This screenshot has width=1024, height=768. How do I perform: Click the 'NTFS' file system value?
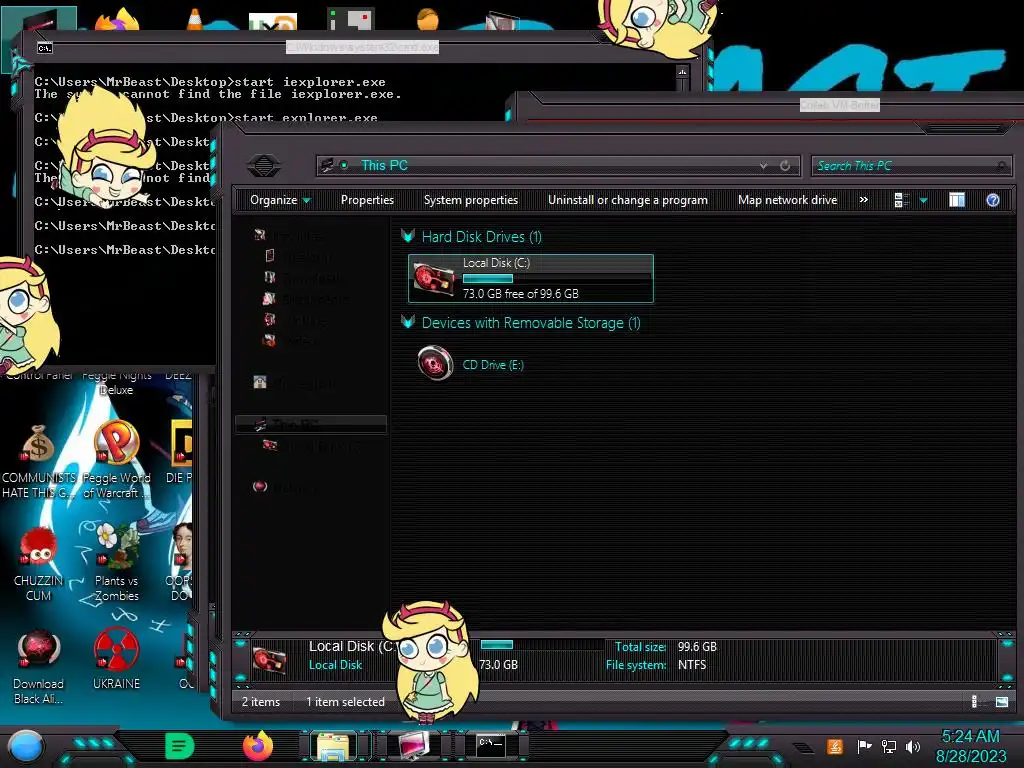pyautogui.click(x=692, y=665)
